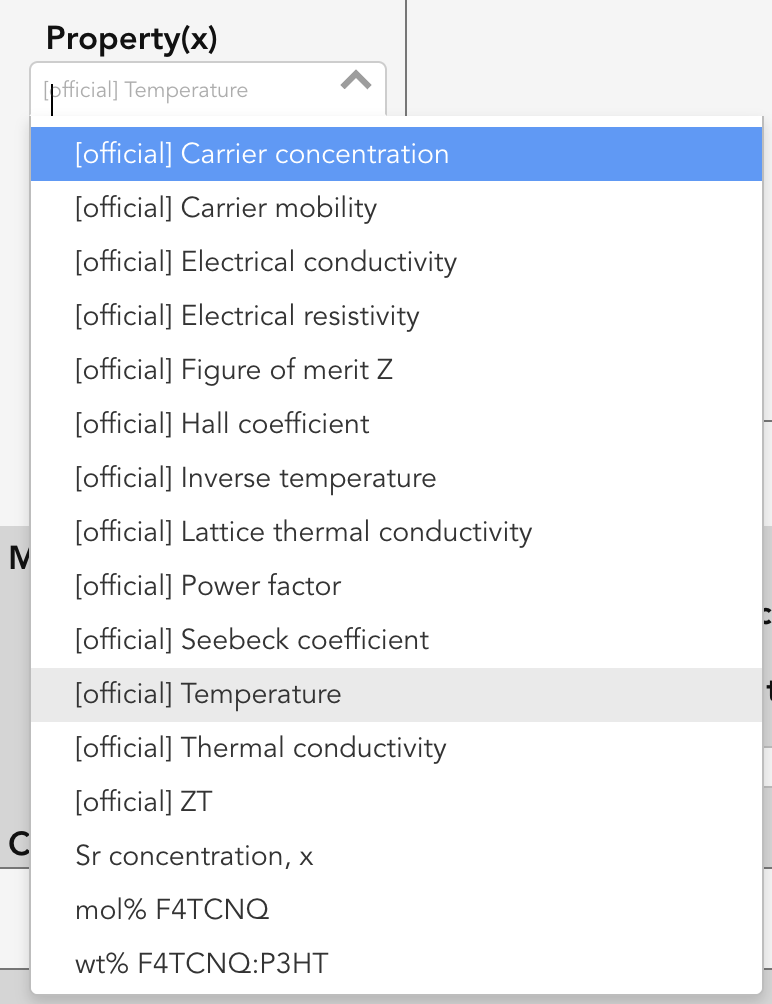Pick [official] Inverse temperature option
The height and width of the screenshot is (1004, 772).
[x=396, y=478]
